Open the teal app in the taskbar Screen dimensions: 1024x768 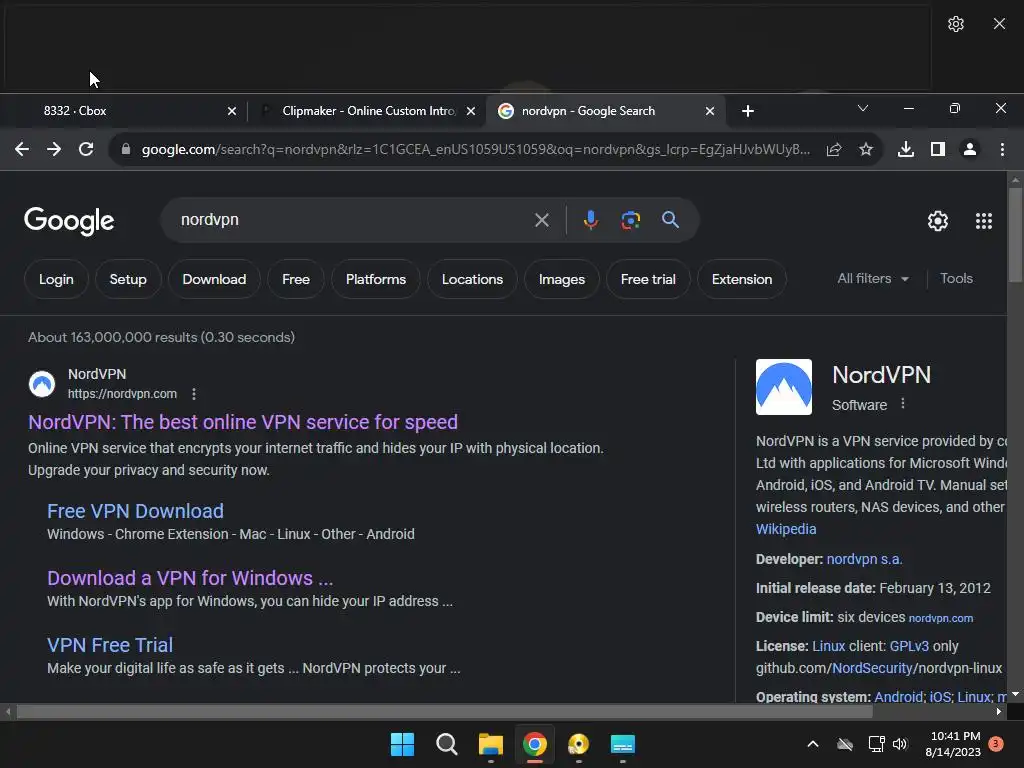(x=622, y=744)
